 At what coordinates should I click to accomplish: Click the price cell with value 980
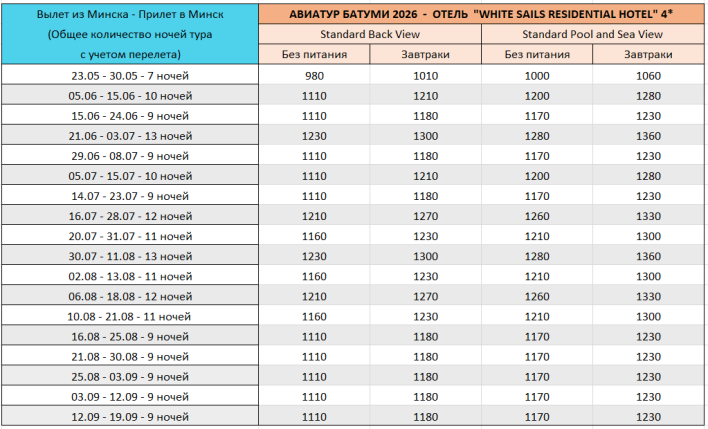[x=314, y=75]
